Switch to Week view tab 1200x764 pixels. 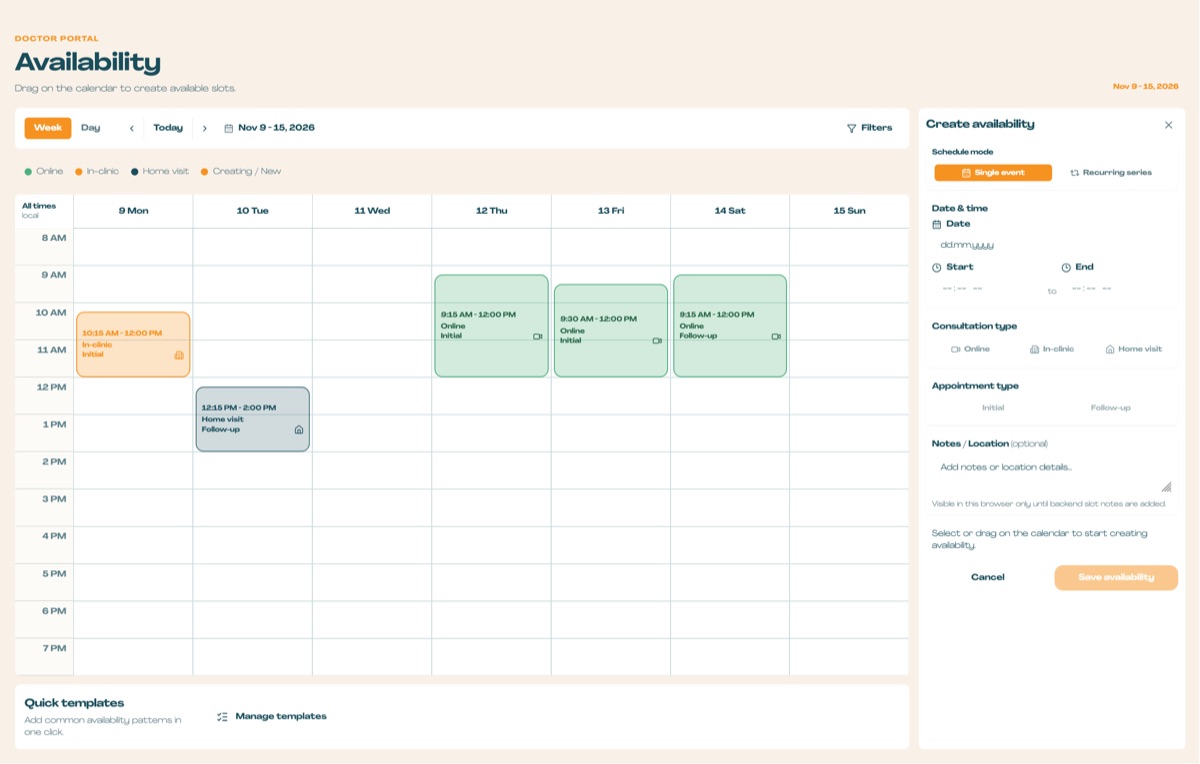[48, 128]
